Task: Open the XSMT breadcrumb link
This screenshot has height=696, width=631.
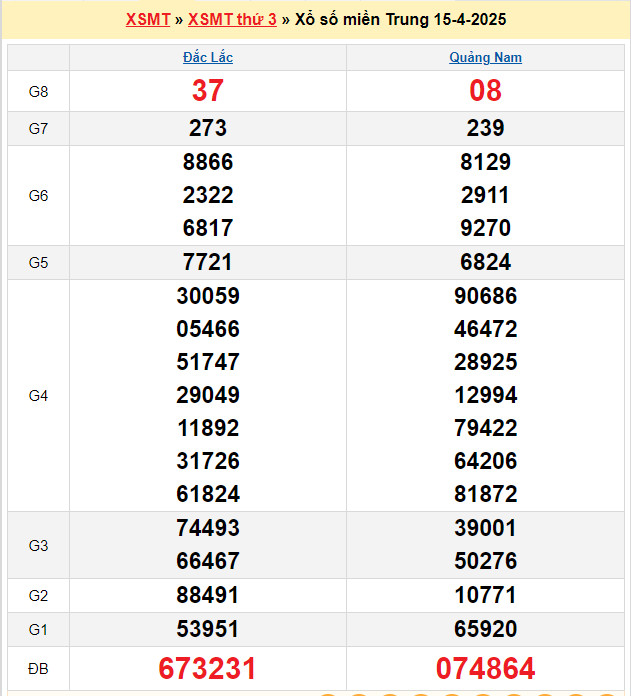Action: point(148,20)
